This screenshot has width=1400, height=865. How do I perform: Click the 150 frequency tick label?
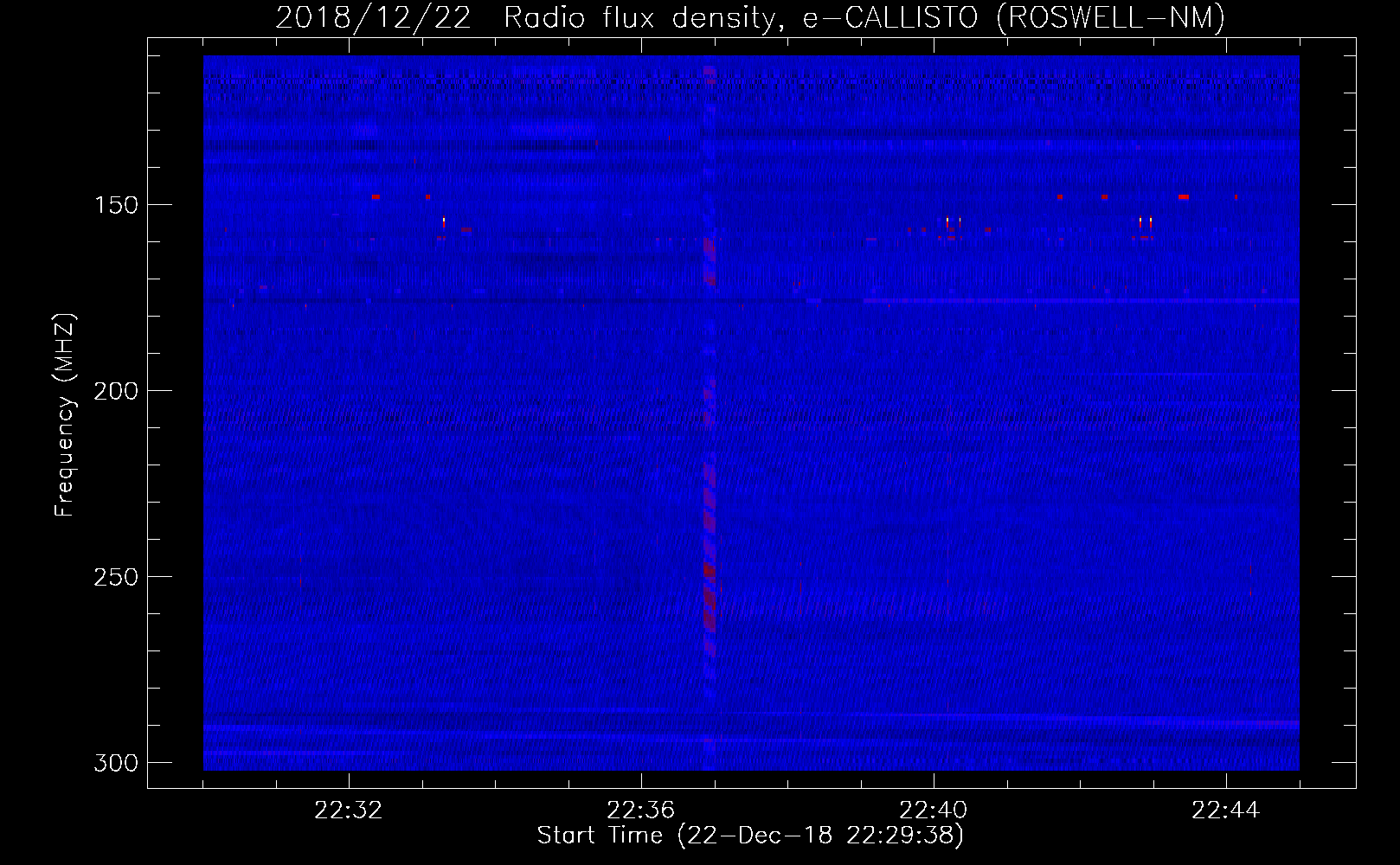115,205
